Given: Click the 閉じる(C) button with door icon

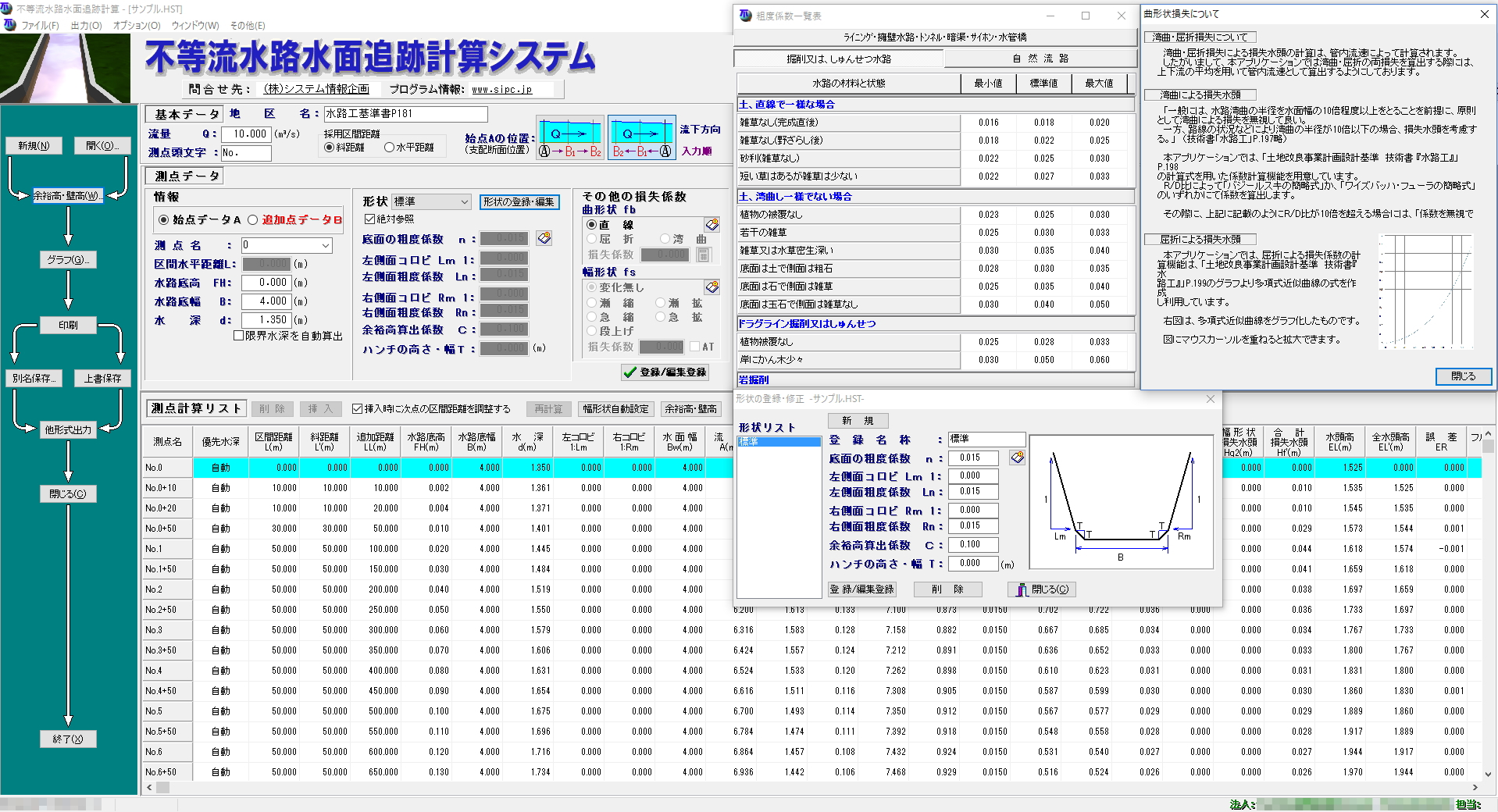Looking at the screenshot, I should 1042,589.
